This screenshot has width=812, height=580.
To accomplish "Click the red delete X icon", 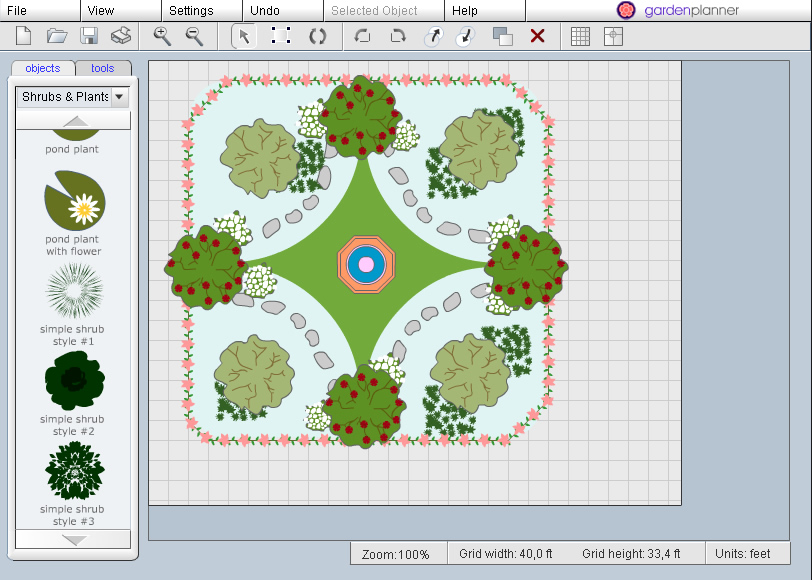I will pyautogui.click(x=537, y=36).
